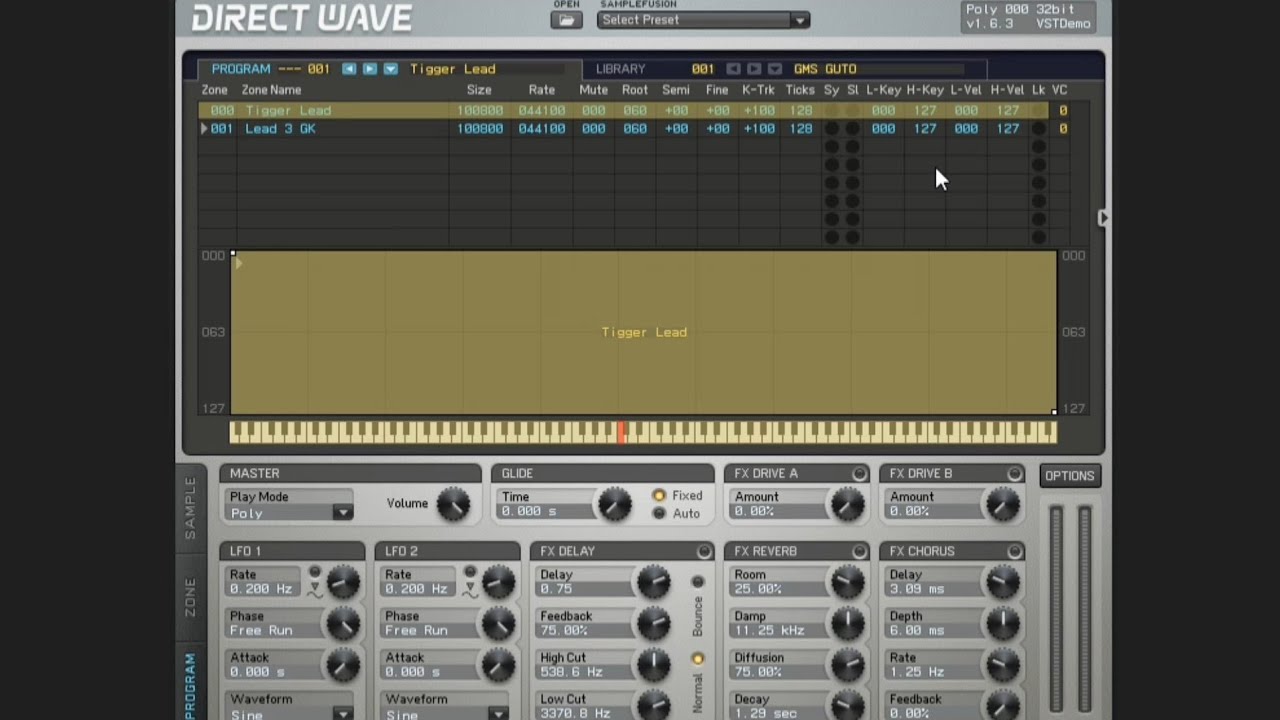Click the LFO 2 Phase knob
The image size is (1280, 720).
click(x=498, y=623)
